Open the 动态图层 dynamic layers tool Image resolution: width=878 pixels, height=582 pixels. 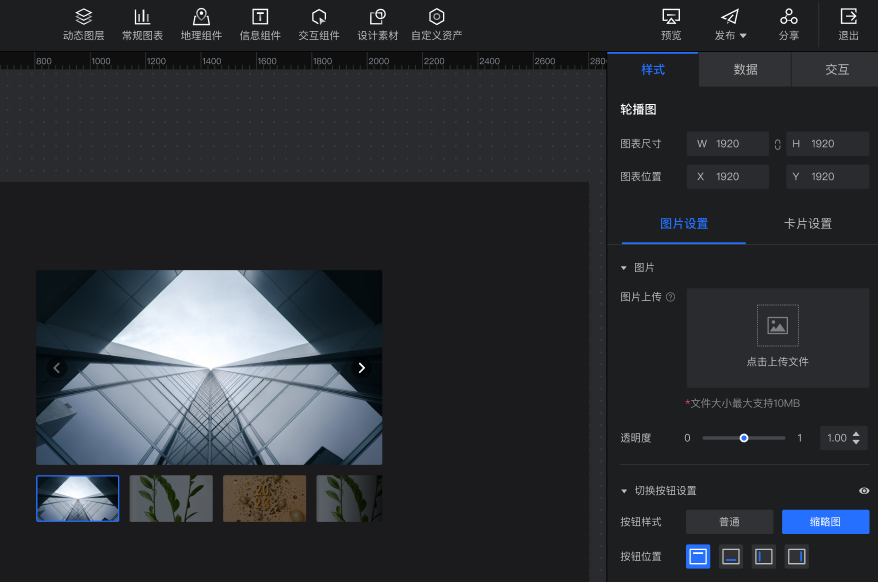pyautogui.click(x=83, y=24)
